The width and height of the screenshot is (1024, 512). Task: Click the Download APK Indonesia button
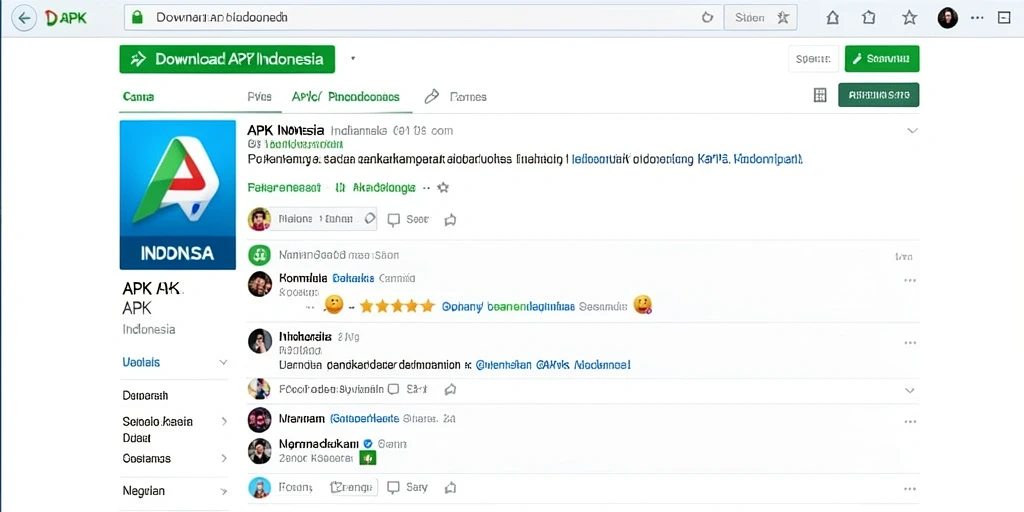[227, 59]
